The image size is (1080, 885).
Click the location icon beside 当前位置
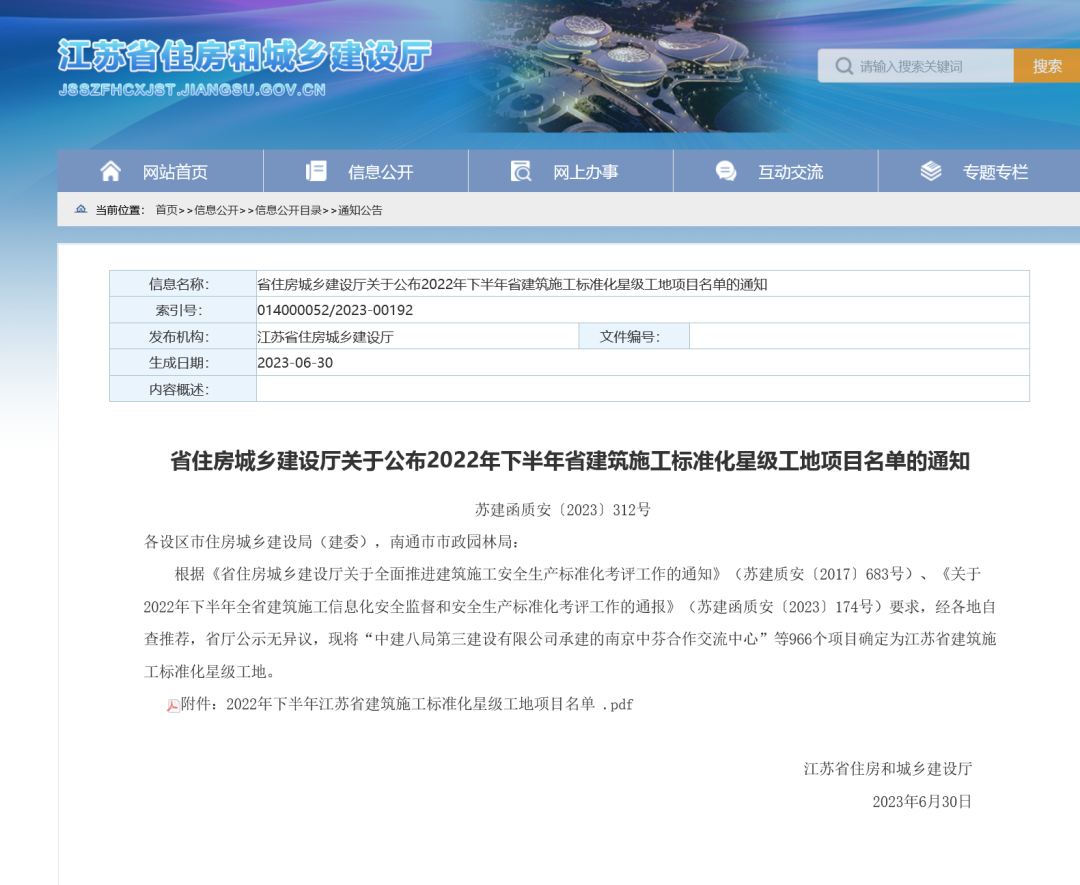pyautogui.click(x=81, y=210)
